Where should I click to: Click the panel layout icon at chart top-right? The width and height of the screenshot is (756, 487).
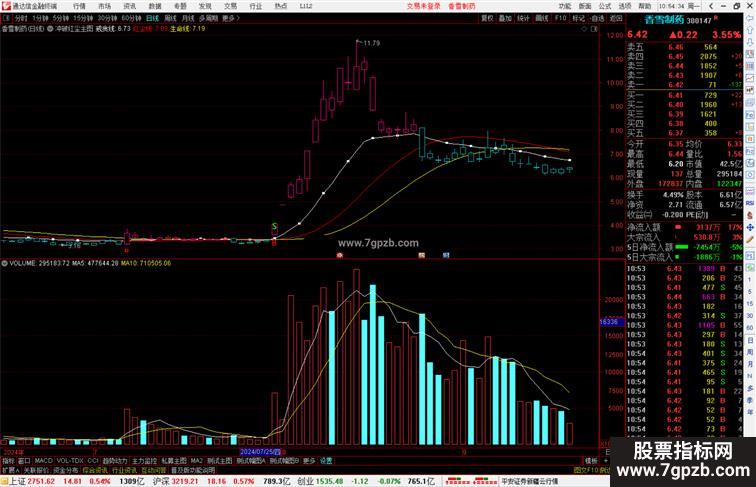coord(594,29)
